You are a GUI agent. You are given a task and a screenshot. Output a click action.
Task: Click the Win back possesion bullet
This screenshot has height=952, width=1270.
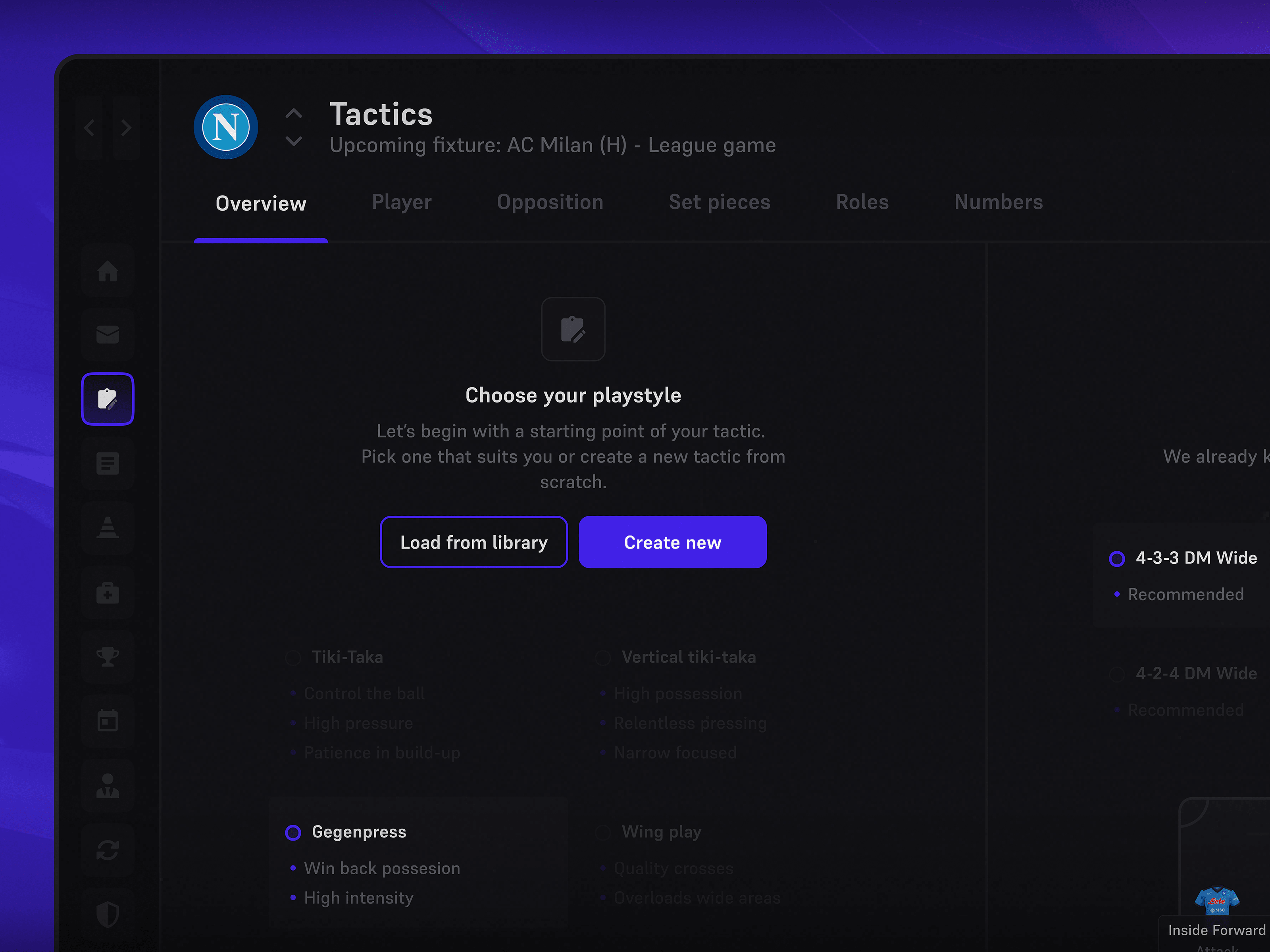(x=382, y=868)
